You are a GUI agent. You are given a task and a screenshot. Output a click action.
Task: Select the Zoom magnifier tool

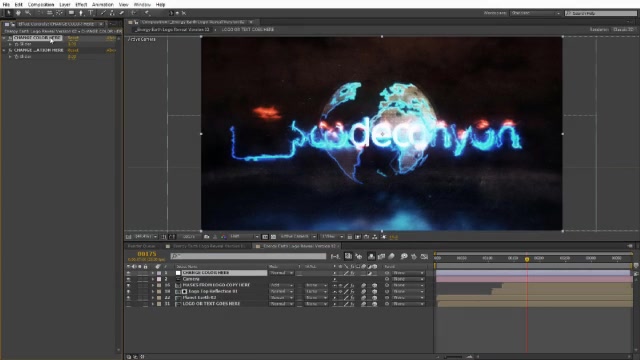coord(28,13)
